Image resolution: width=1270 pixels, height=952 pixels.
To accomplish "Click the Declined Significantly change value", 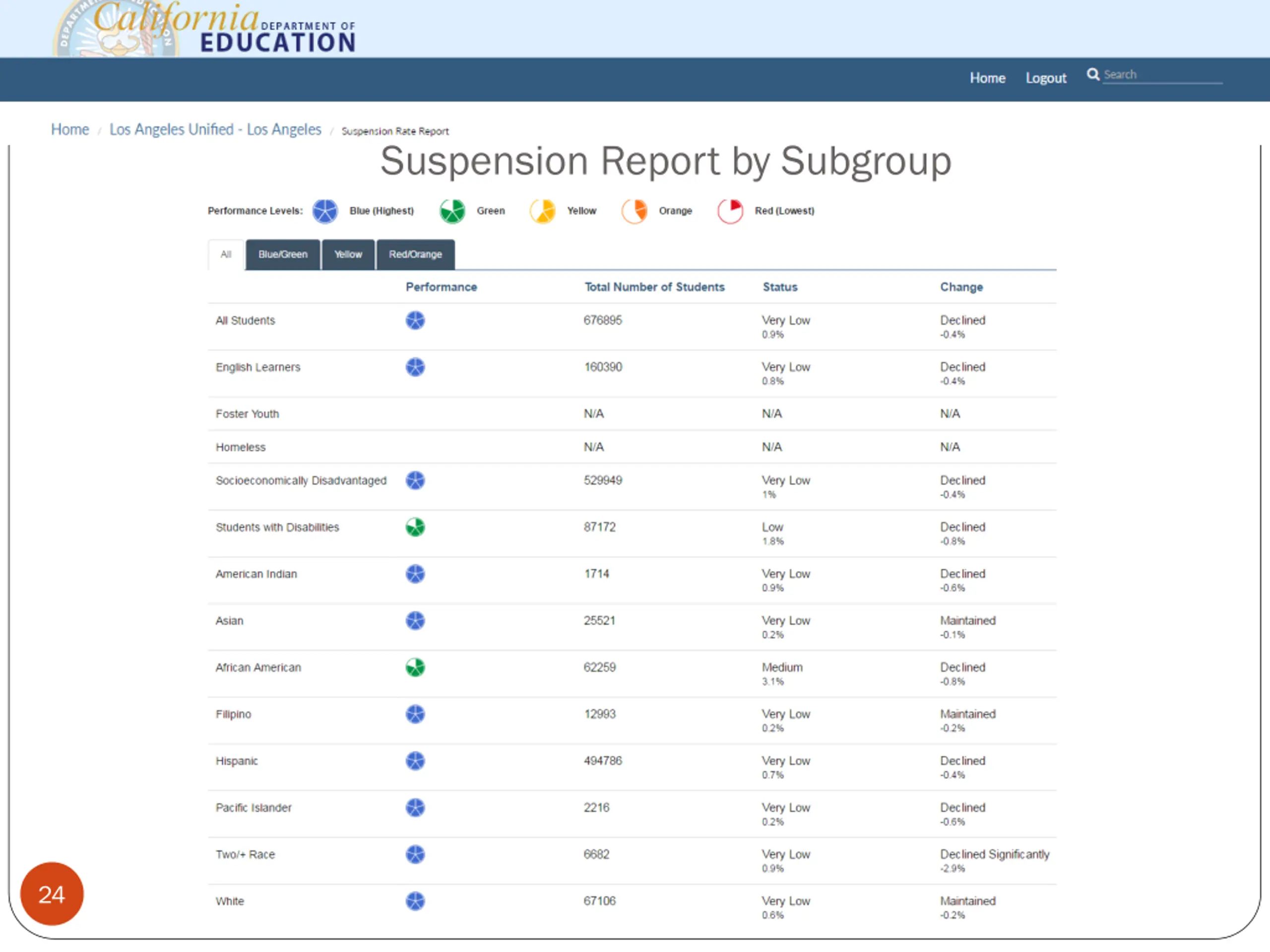I will click(x=994, y=854).
